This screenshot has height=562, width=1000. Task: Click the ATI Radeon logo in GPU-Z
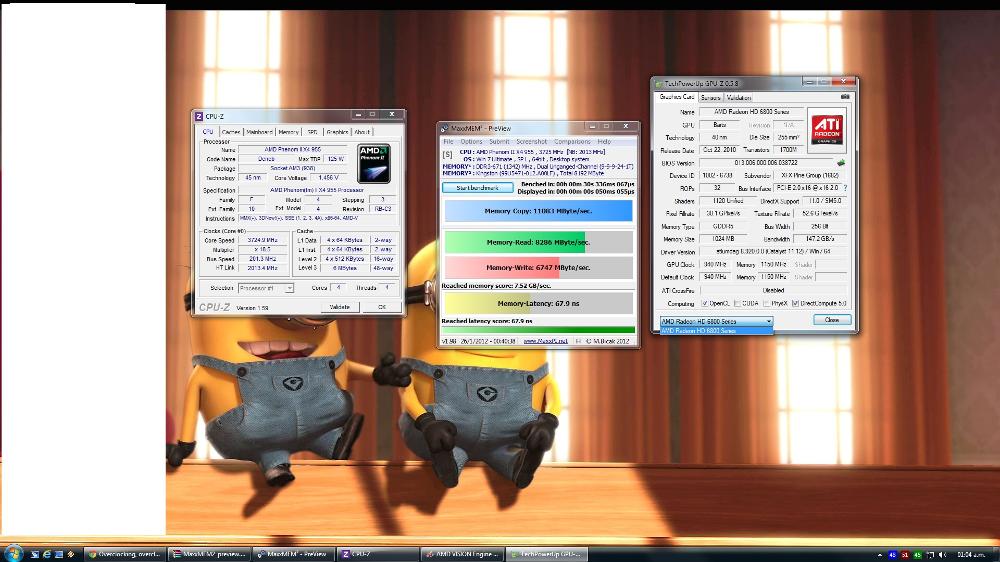pyautogui.click(x=827, y=130)
